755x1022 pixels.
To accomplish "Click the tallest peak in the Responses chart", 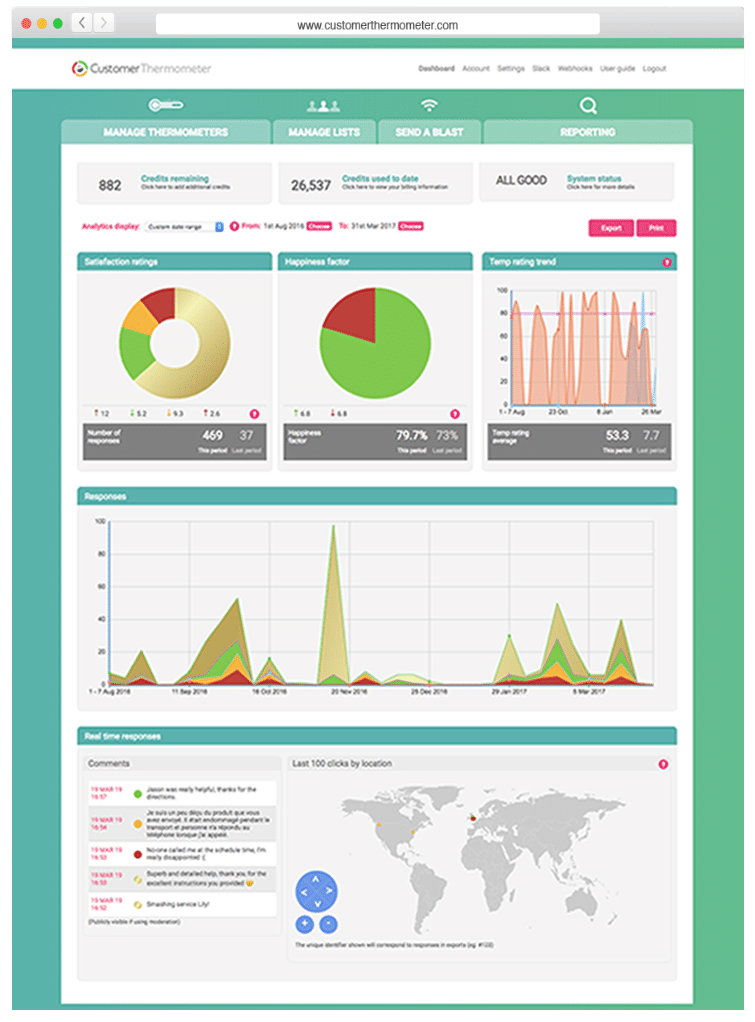I will pyautogui.click(x=333, y=528).
